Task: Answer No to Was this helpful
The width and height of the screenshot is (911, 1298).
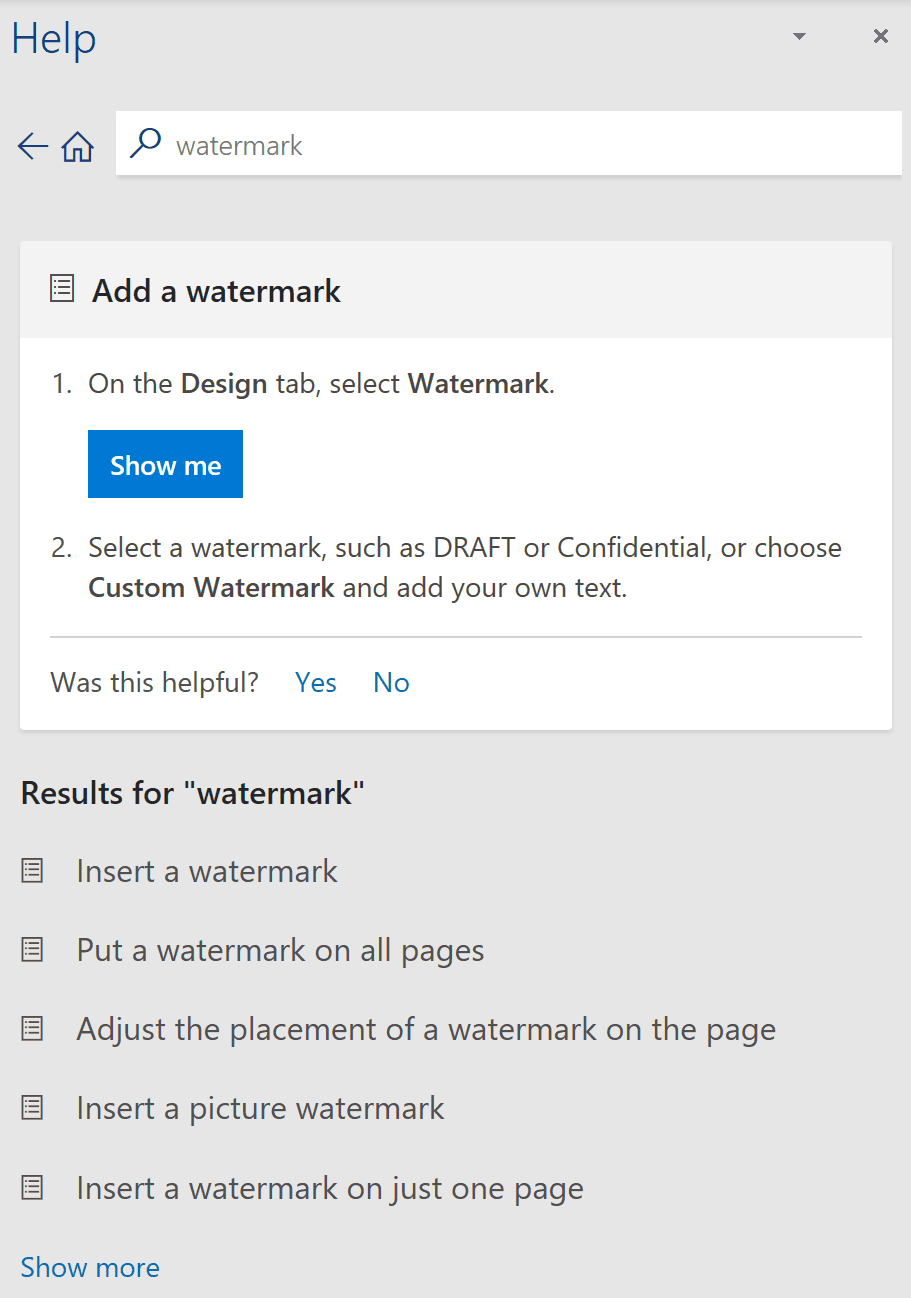Action: point(391,682)
